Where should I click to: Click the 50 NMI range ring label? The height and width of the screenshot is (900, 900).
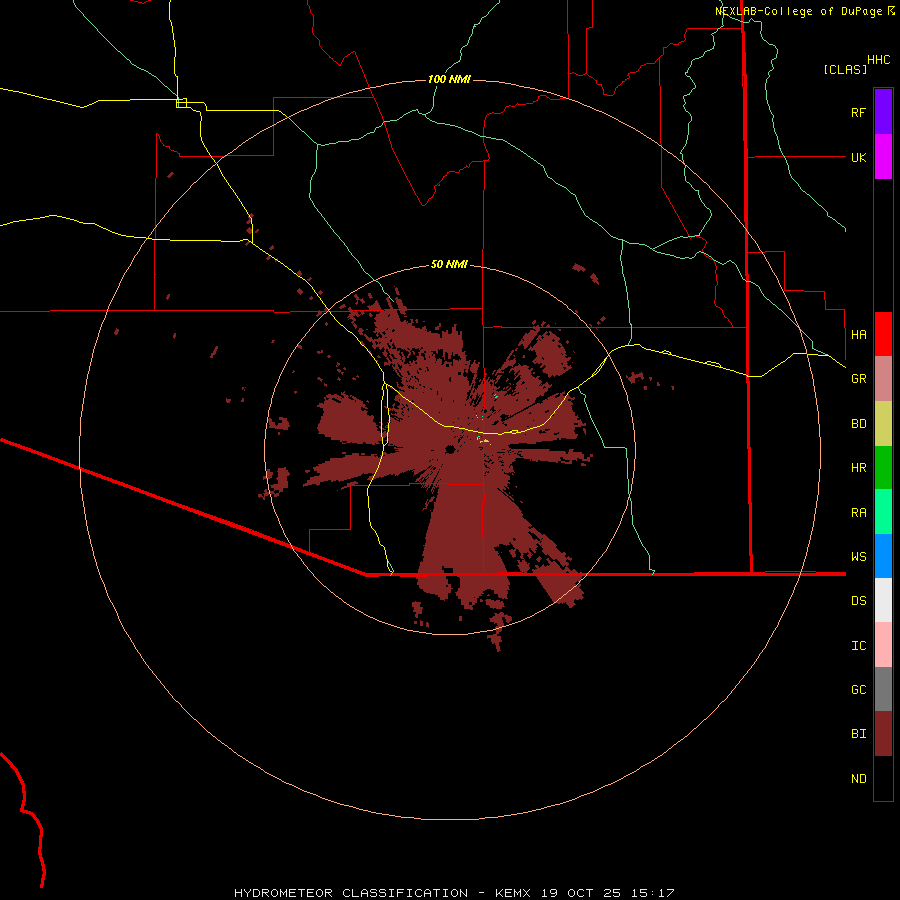(449, 264)
